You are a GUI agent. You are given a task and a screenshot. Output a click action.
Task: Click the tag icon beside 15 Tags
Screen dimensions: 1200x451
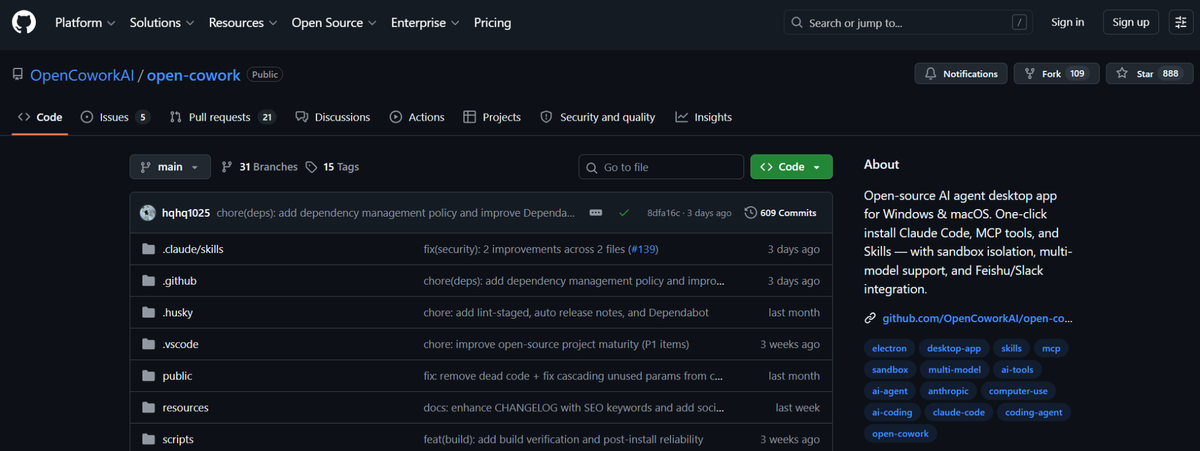(312, 167)
